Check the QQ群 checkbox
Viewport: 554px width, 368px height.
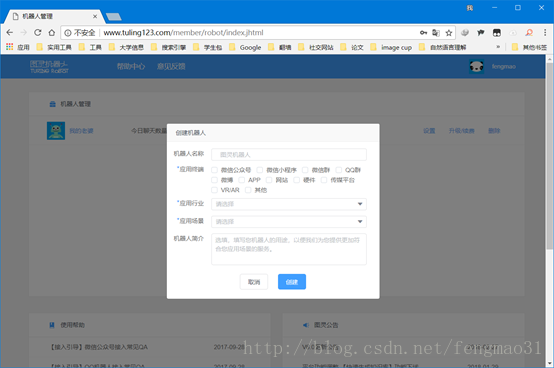pos(338,170)
